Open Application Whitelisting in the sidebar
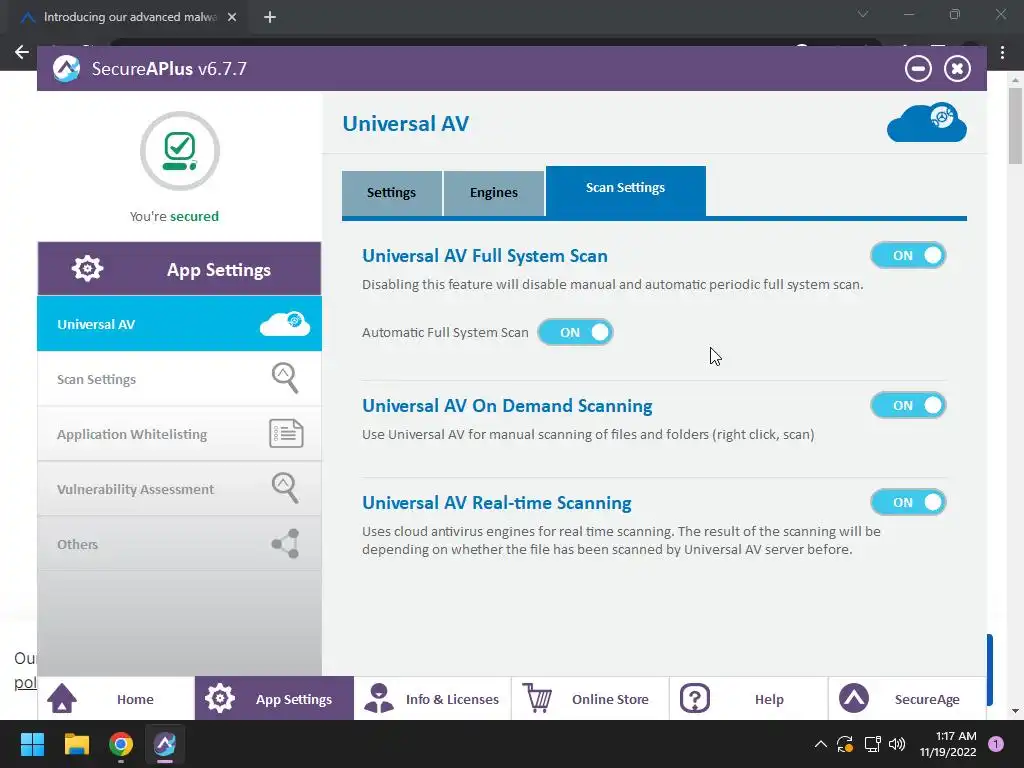The image size is (1024, 768). pyautogui.click(x=180, y=434)
